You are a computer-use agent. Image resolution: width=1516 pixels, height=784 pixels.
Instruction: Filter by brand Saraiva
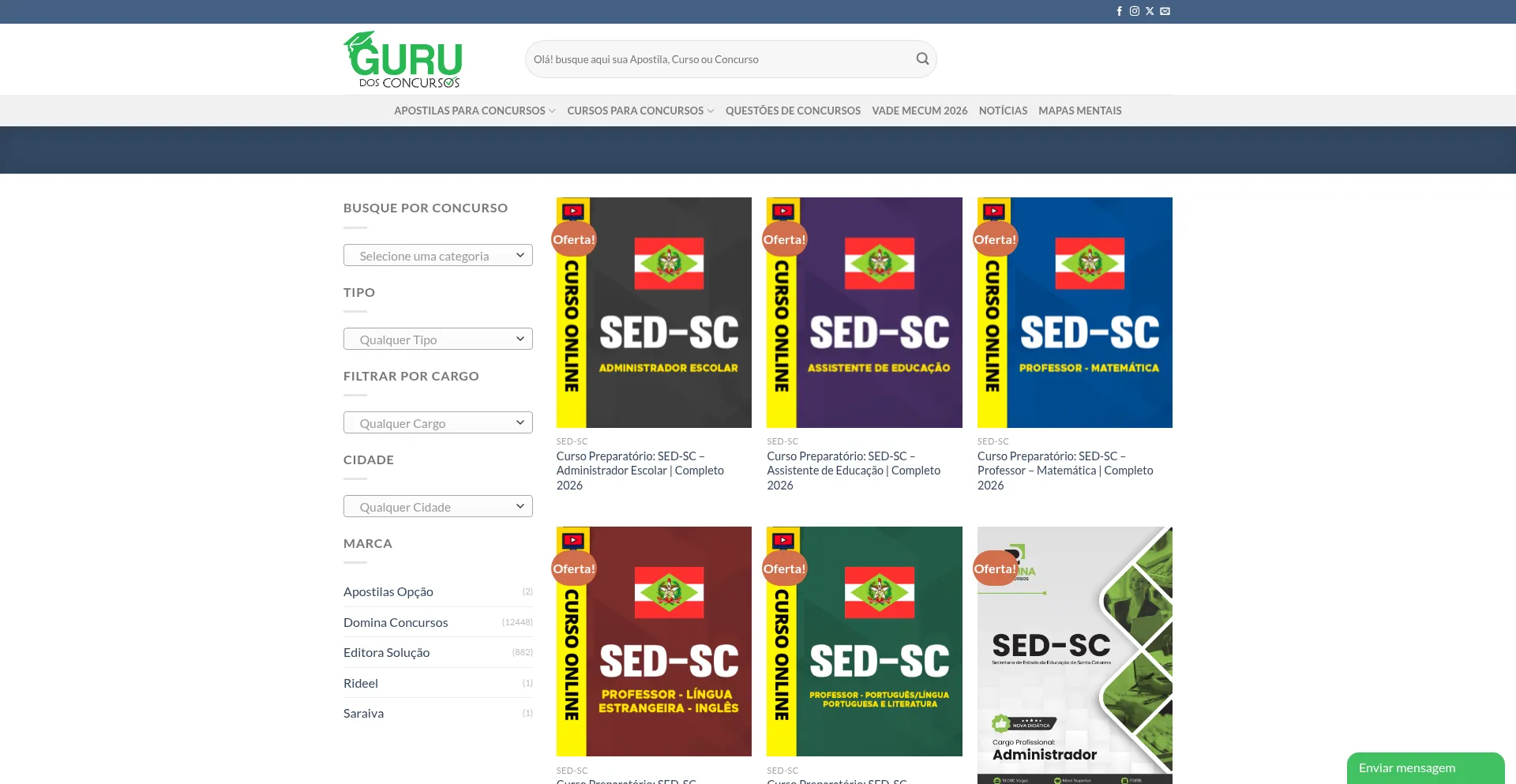[x=363, y=713]
